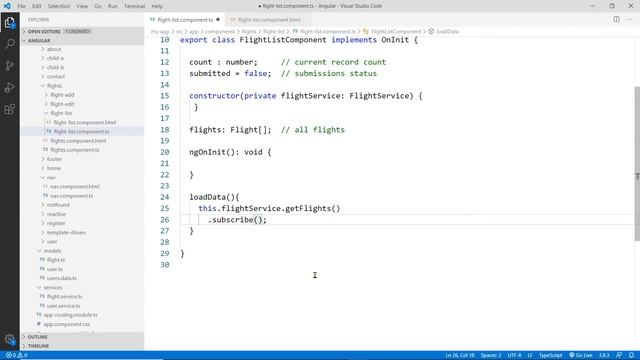The image size is (640, 360).
Task: Select flight-list.component.ts in explorer tree
Action: (81, 131)
